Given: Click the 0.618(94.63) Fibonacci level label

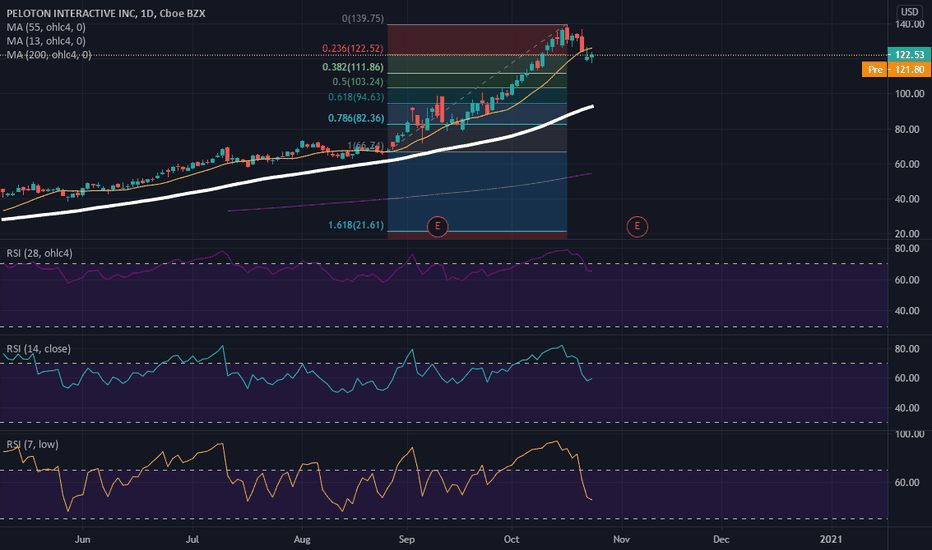Looking at the screenshot, I should [x=356, y=97].
